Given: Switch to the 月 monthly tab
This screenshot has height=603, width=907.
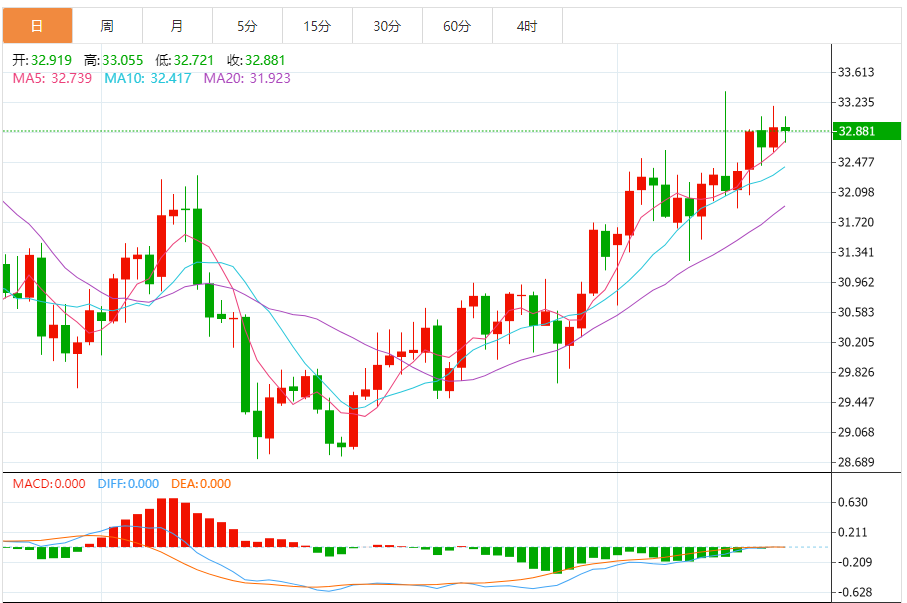Looking at the screenshot, I should pos(178,26).
